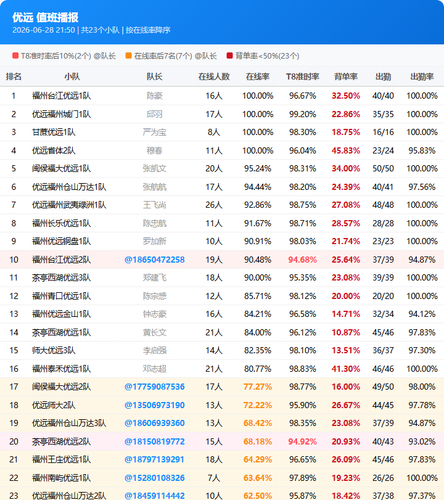444x500 pixels.
Task: Click the 2026-06-28 21:50 subtitle line
Action: click(x=91, y=30)
